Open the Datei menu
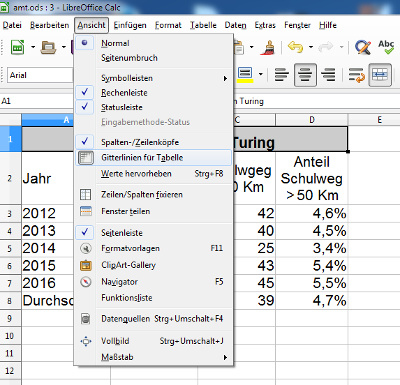This screenshot has height=385, width=400. [12, 25]
